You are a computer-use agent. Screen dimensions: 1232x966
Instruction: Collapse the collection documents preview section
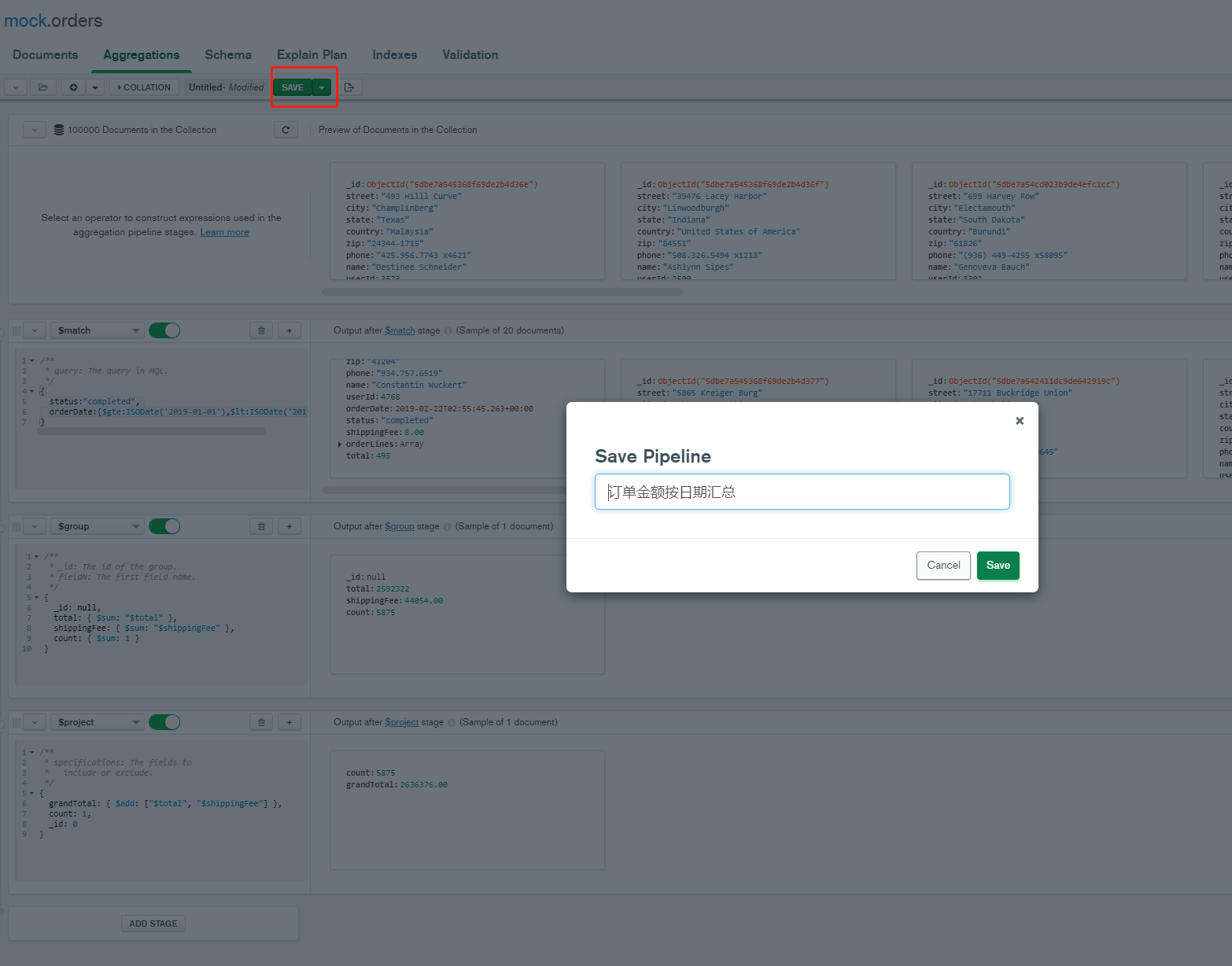[x=35, y=130]
